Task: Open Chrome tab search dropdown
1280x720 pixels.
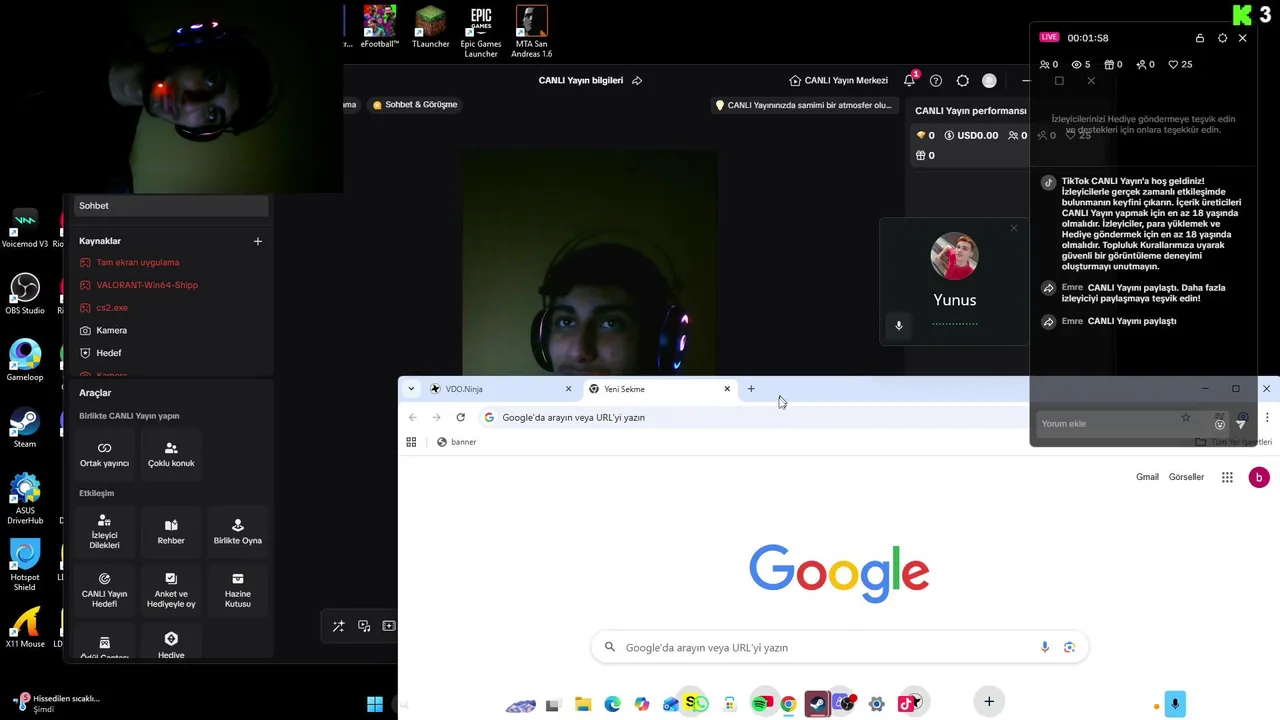Action: pos(411,389)
